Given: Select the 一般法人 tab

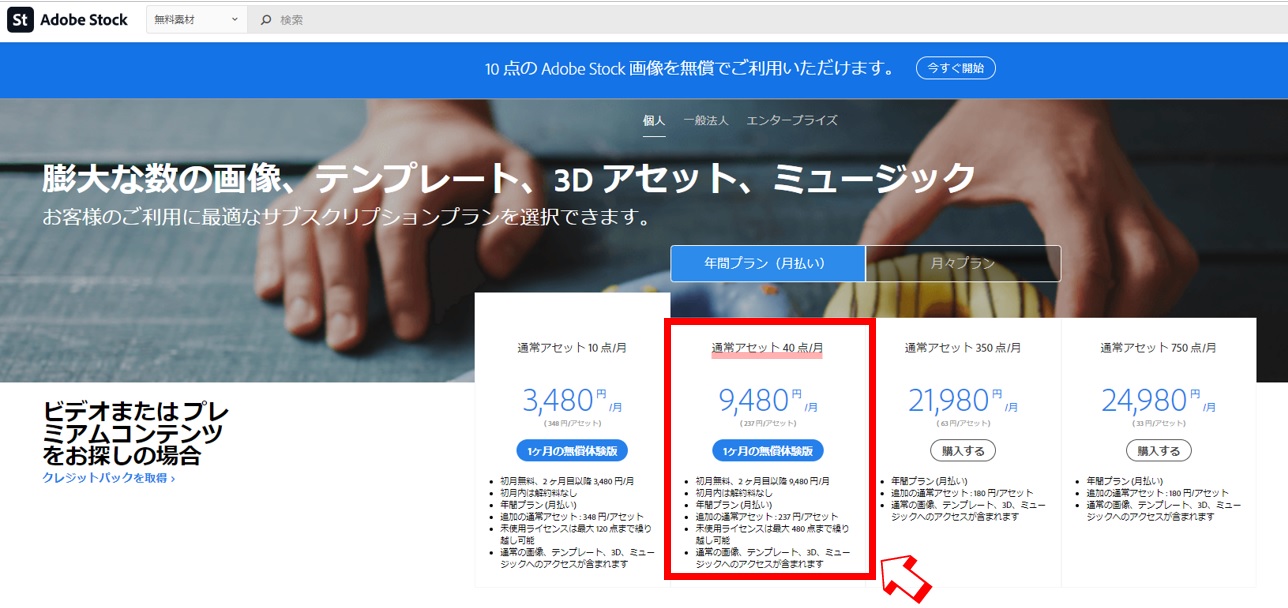Looking at the screenshot, I should click(x=706, y=120).
